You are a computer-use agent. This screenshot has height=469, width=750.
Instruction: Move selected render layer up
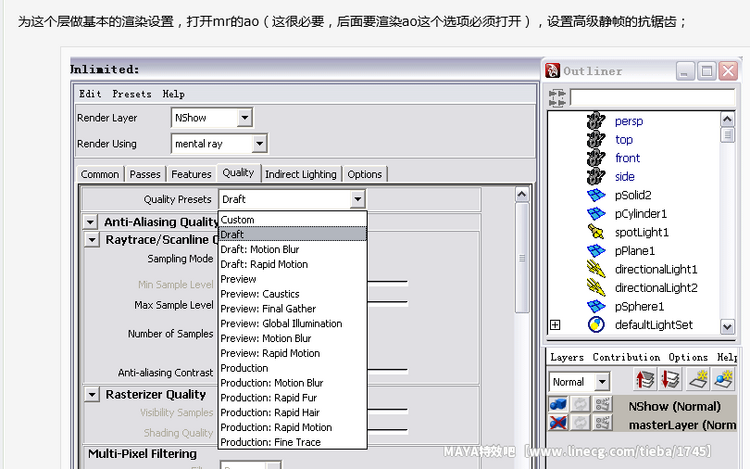click(645, 380)
